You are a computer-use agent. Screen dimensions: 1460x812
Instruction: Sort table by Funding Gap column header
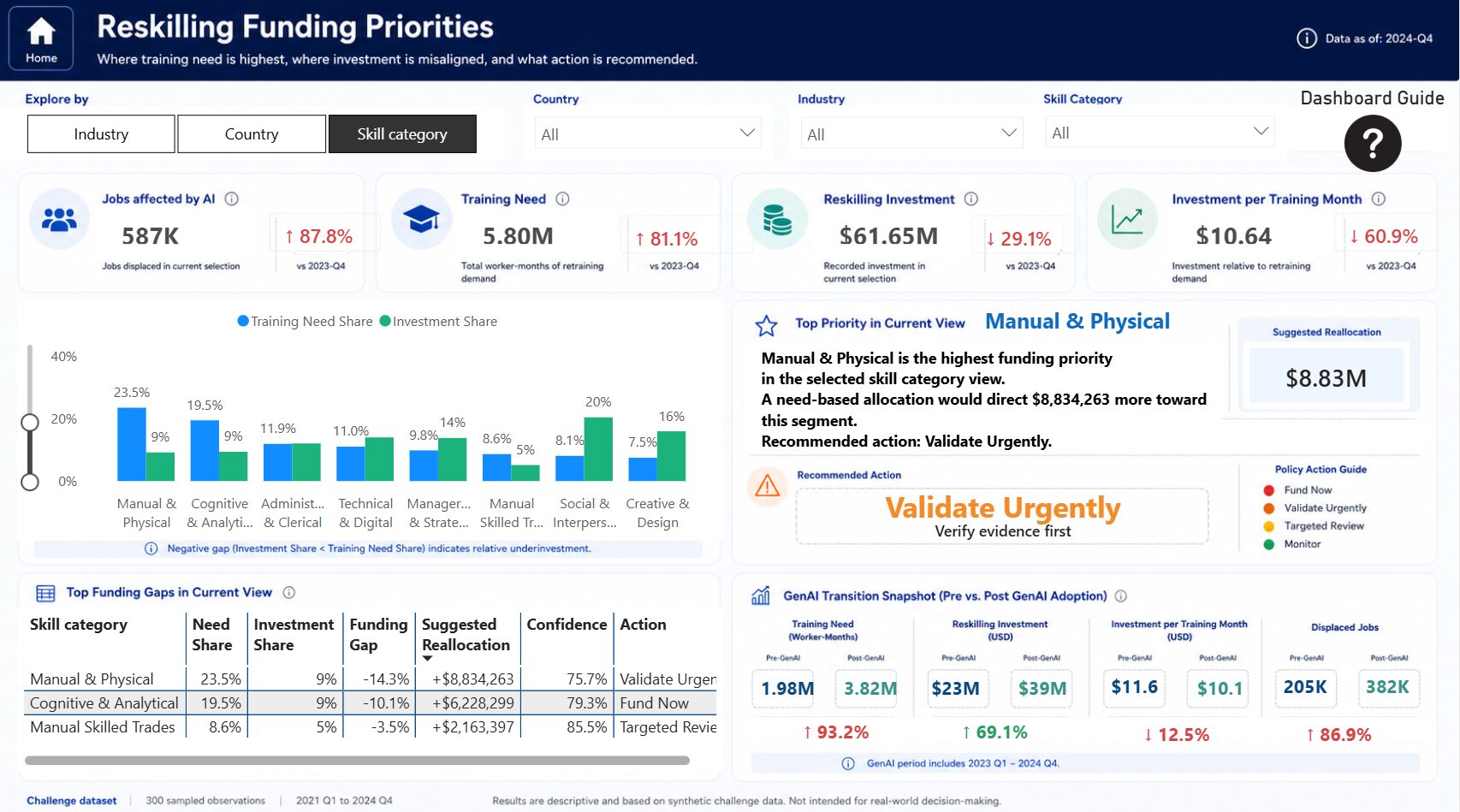pyautogui.click(x=378, y=635)
